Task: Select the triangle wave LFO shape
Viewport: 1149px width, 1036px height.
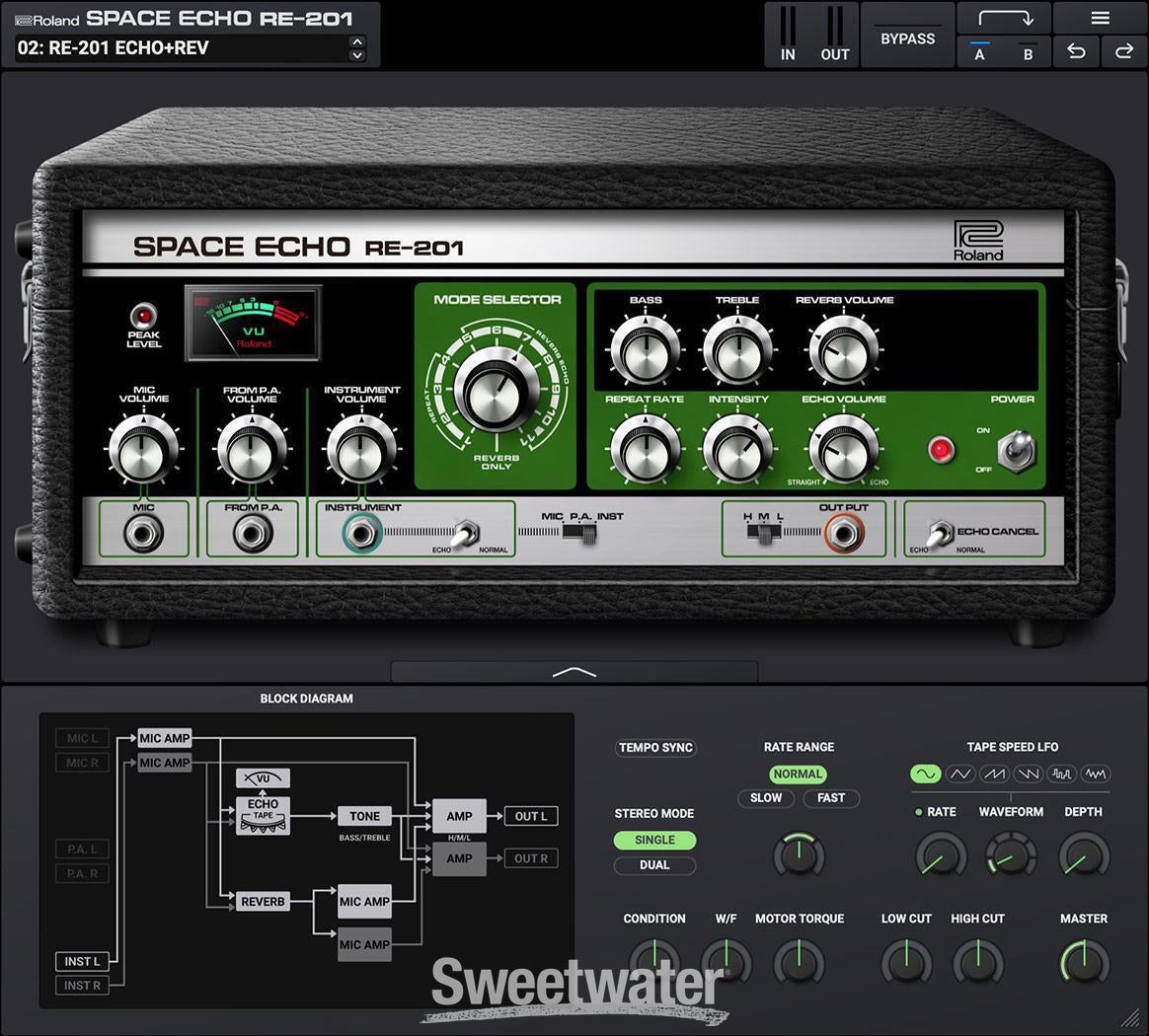Action: coord(960,775)
